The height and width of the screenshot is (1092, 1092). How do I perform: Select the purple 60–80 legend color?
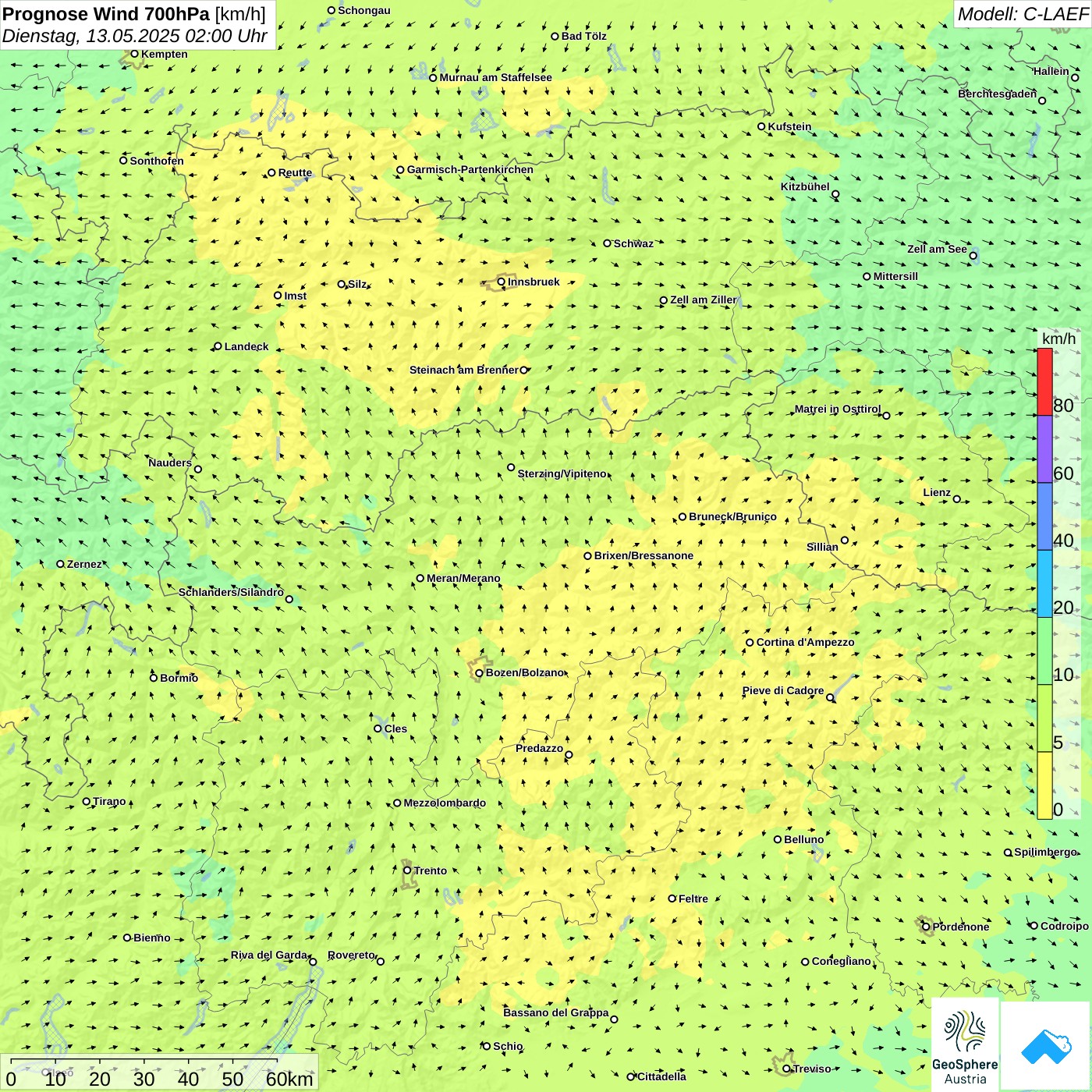[x=1044, y=449]
